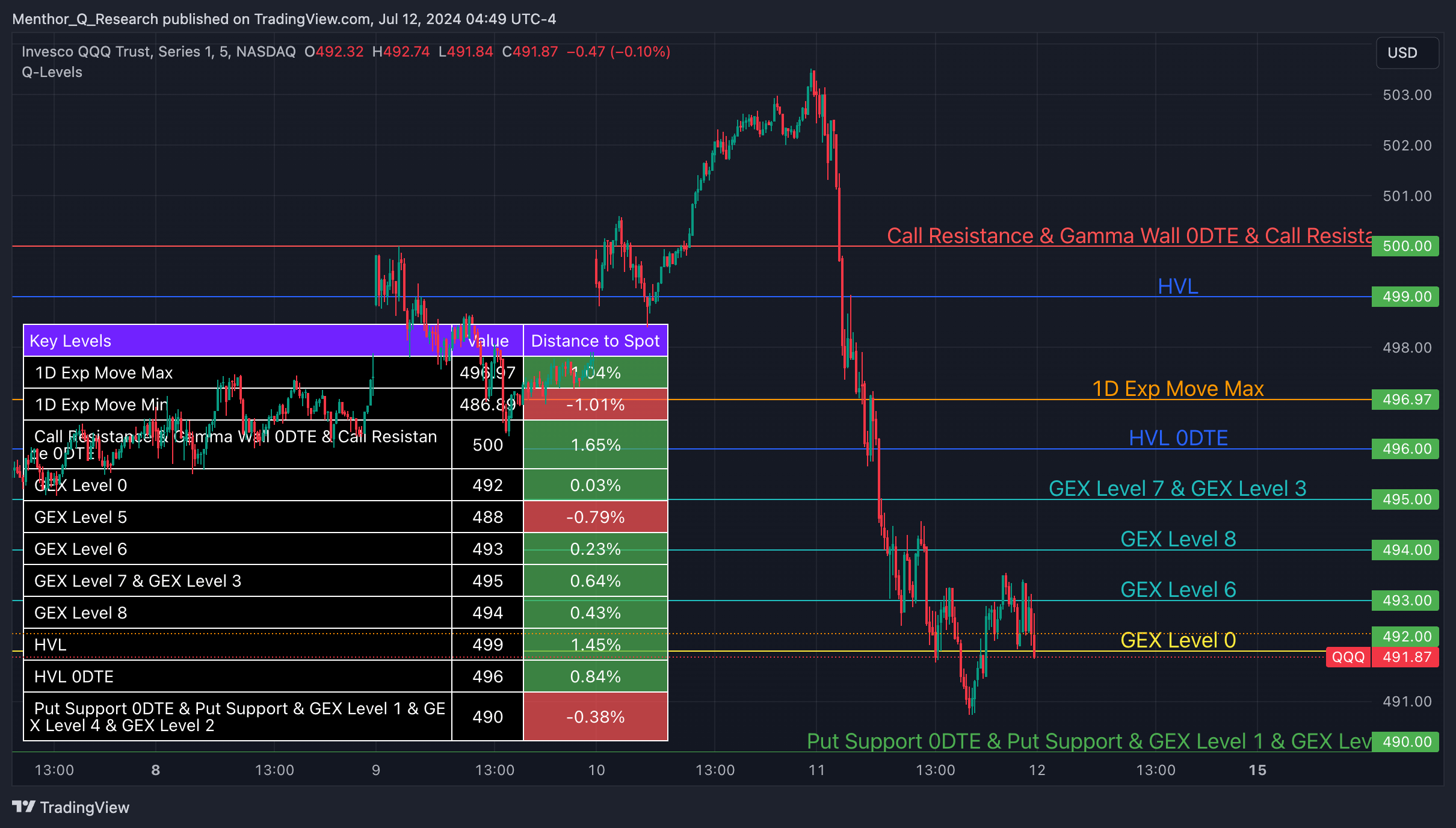Click the -0.38% distance cell
This screenshot has width=1456, height=828.
(596, 717)
